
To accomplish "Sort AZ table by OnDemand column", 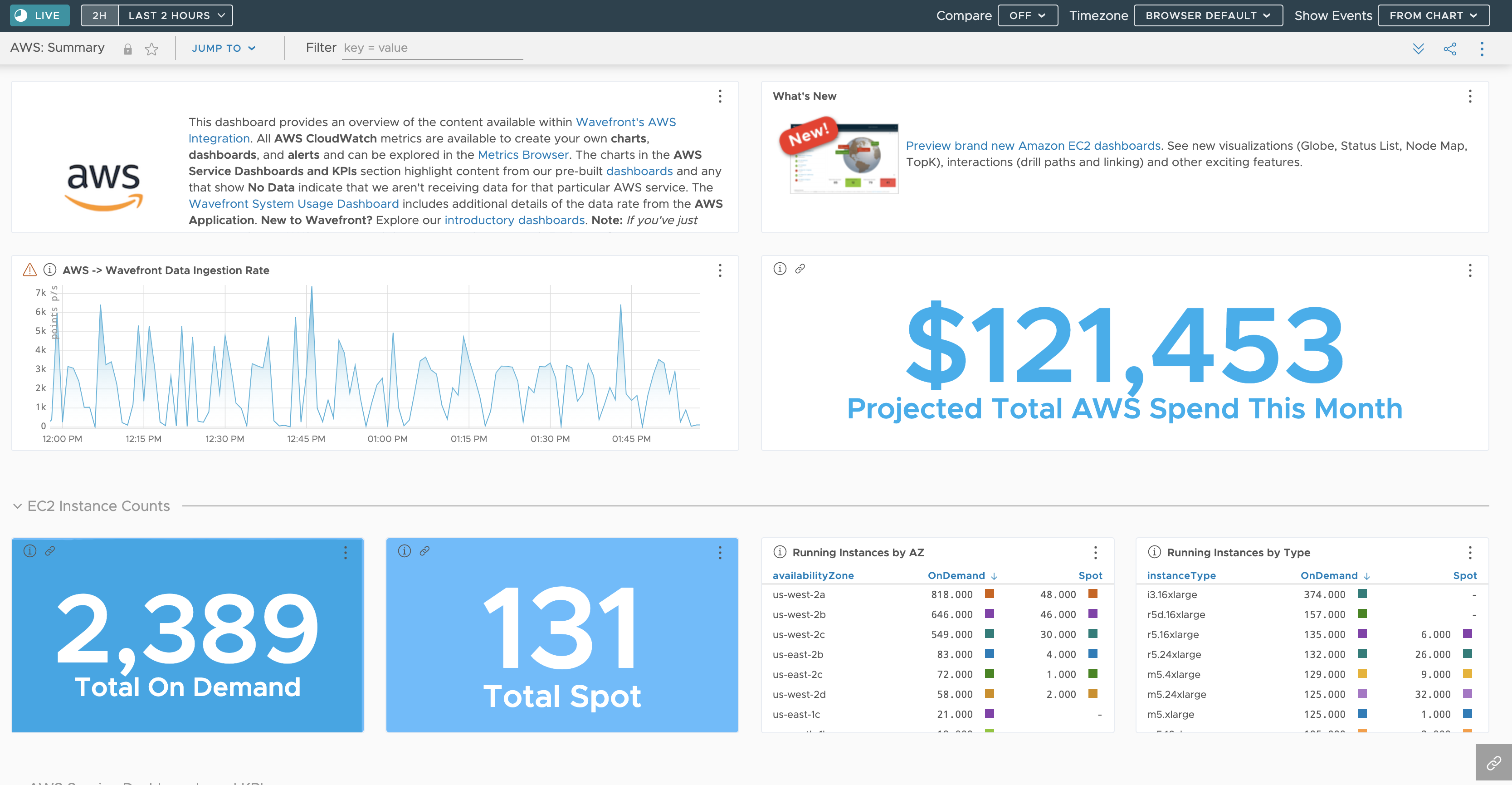I will point(956,576).
